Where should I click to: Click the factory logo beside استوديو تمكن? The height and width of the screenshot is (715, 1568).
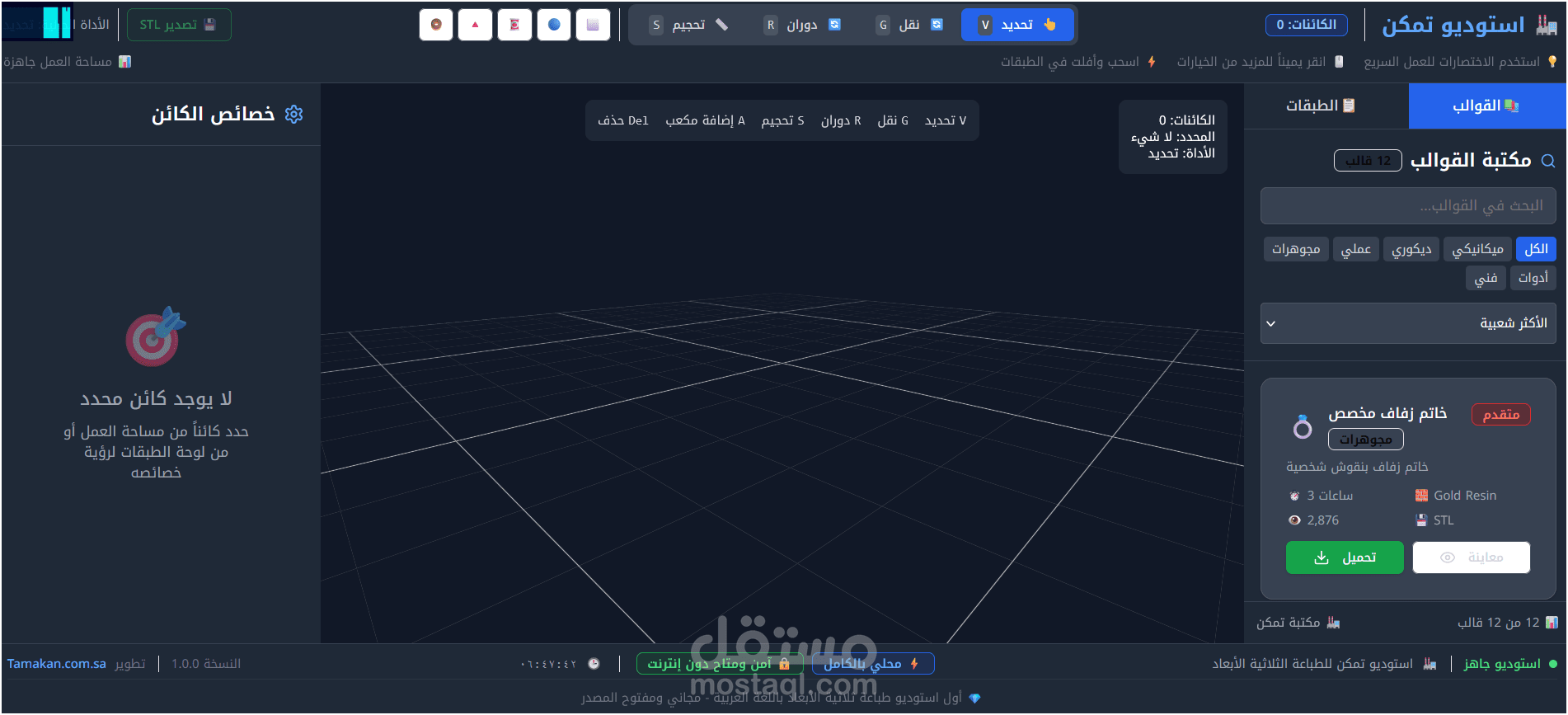tap(1547, 25)
